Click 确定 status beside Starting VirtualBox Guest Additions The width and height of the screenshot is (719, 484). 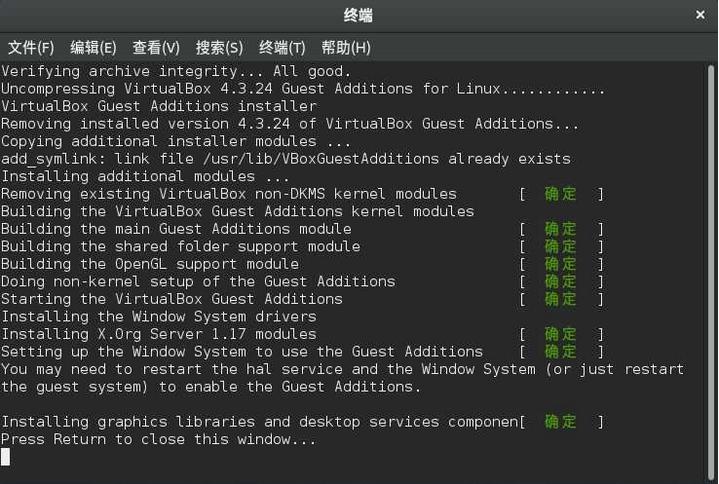point(560,299)
